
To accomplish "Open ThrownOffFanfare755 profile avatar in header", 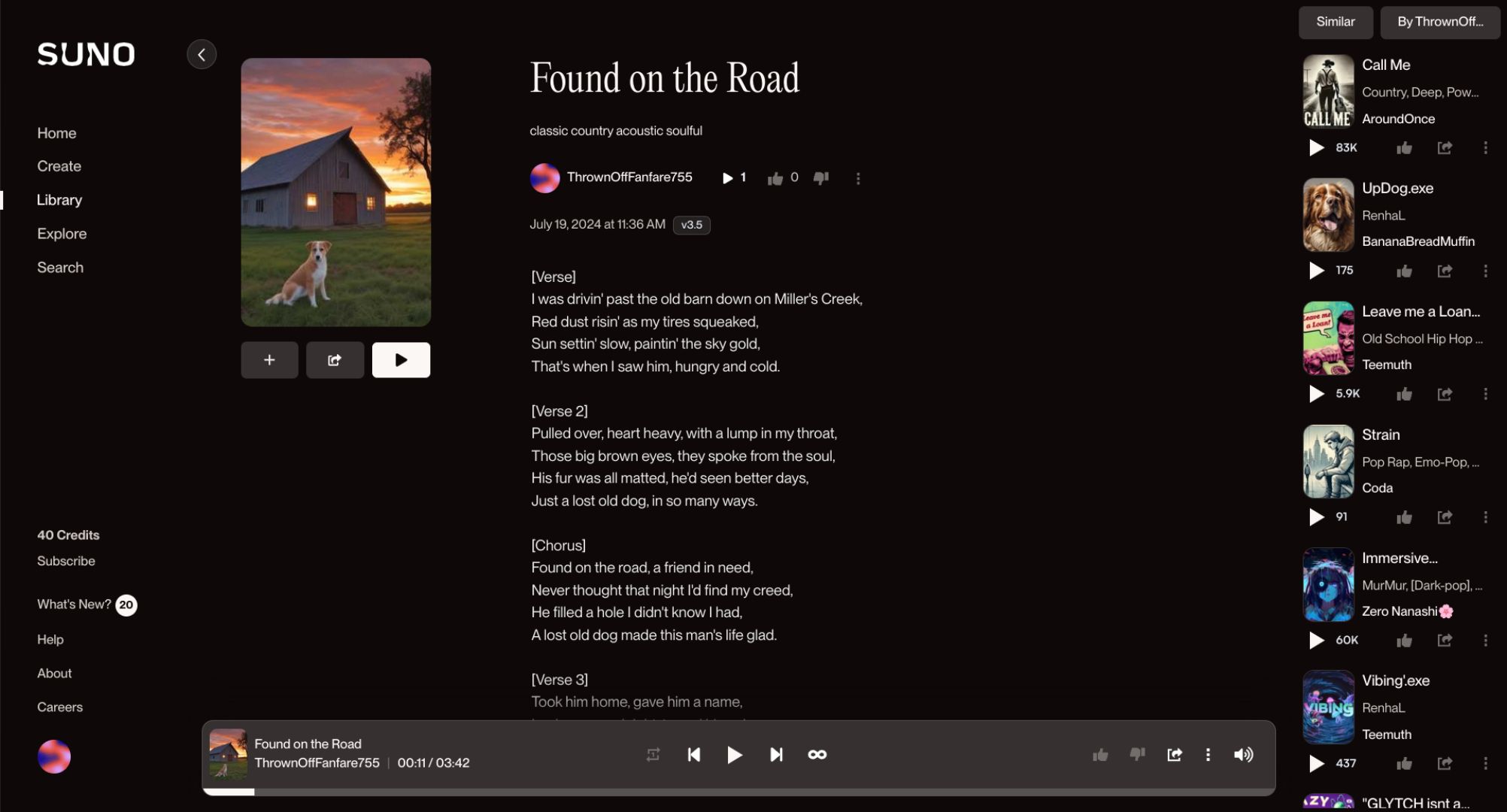I will tap(545, 178).
